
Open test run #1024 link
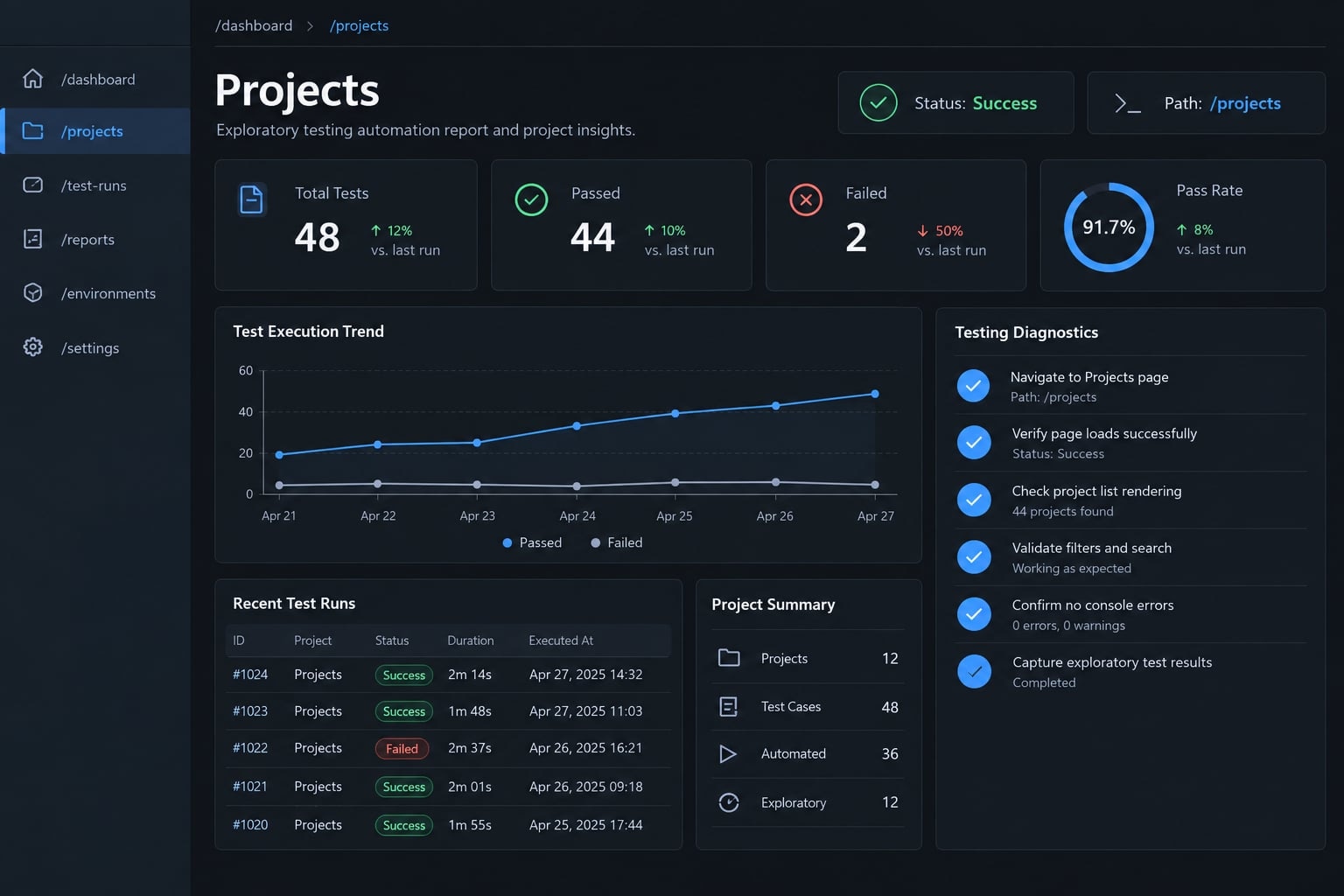[250, 675]
